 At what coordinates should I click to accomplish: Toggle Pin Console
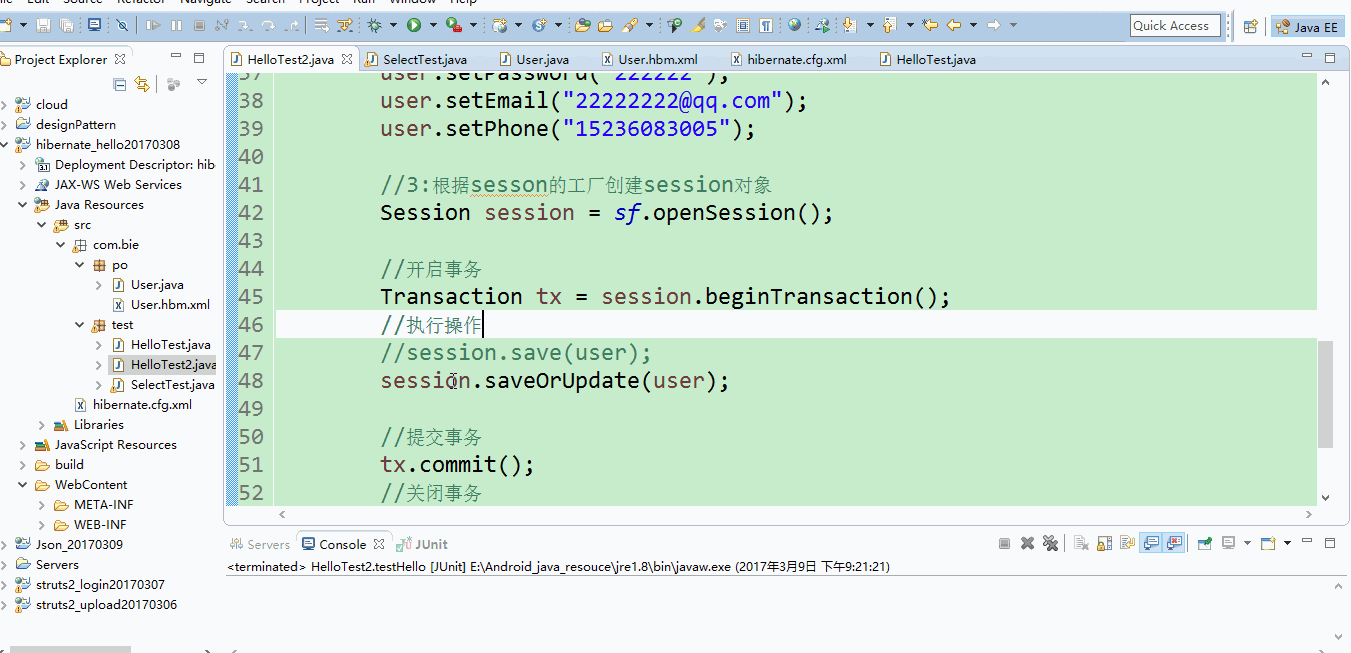click(1205, 543)
